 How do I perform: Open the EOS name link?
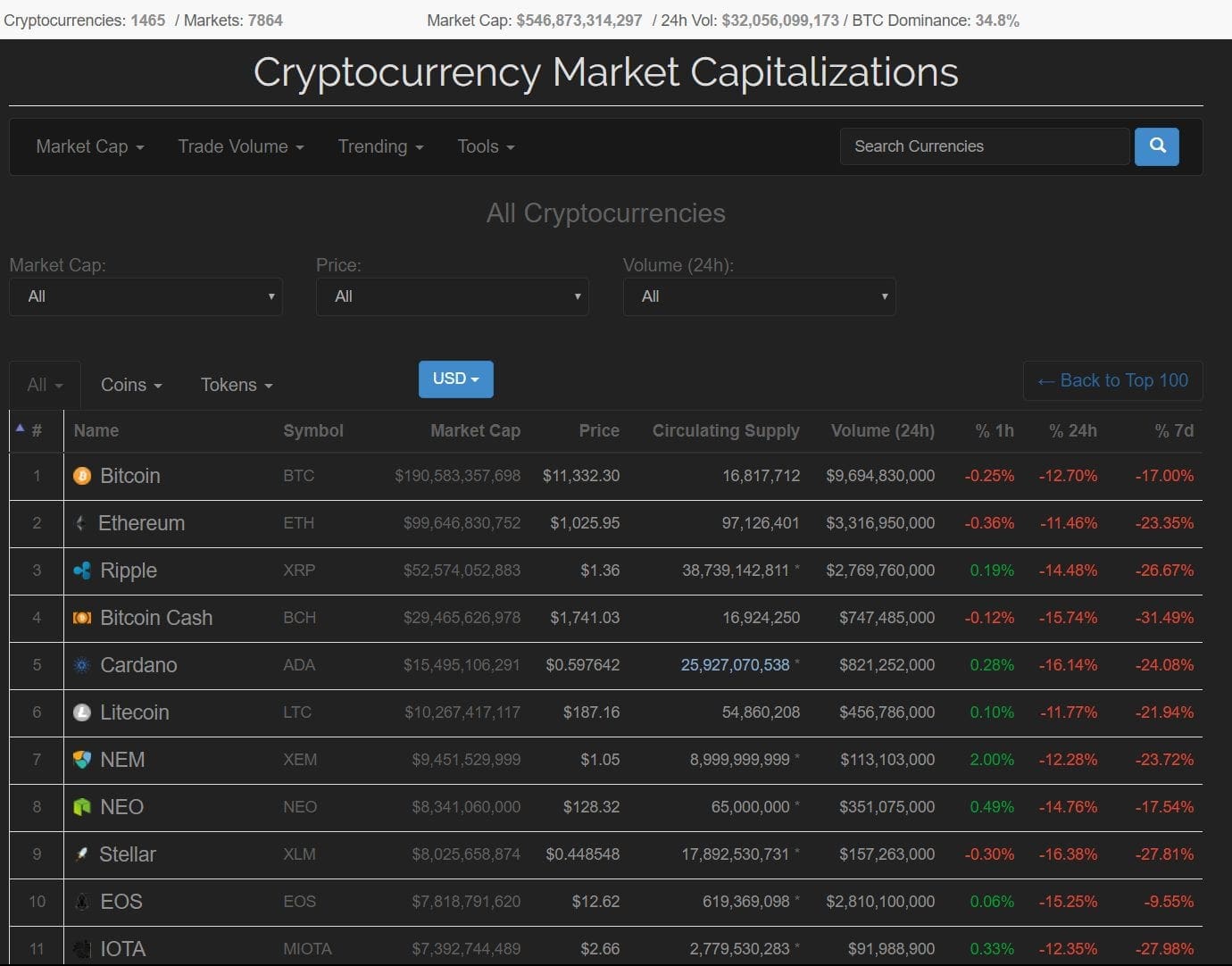coord(121,902)
